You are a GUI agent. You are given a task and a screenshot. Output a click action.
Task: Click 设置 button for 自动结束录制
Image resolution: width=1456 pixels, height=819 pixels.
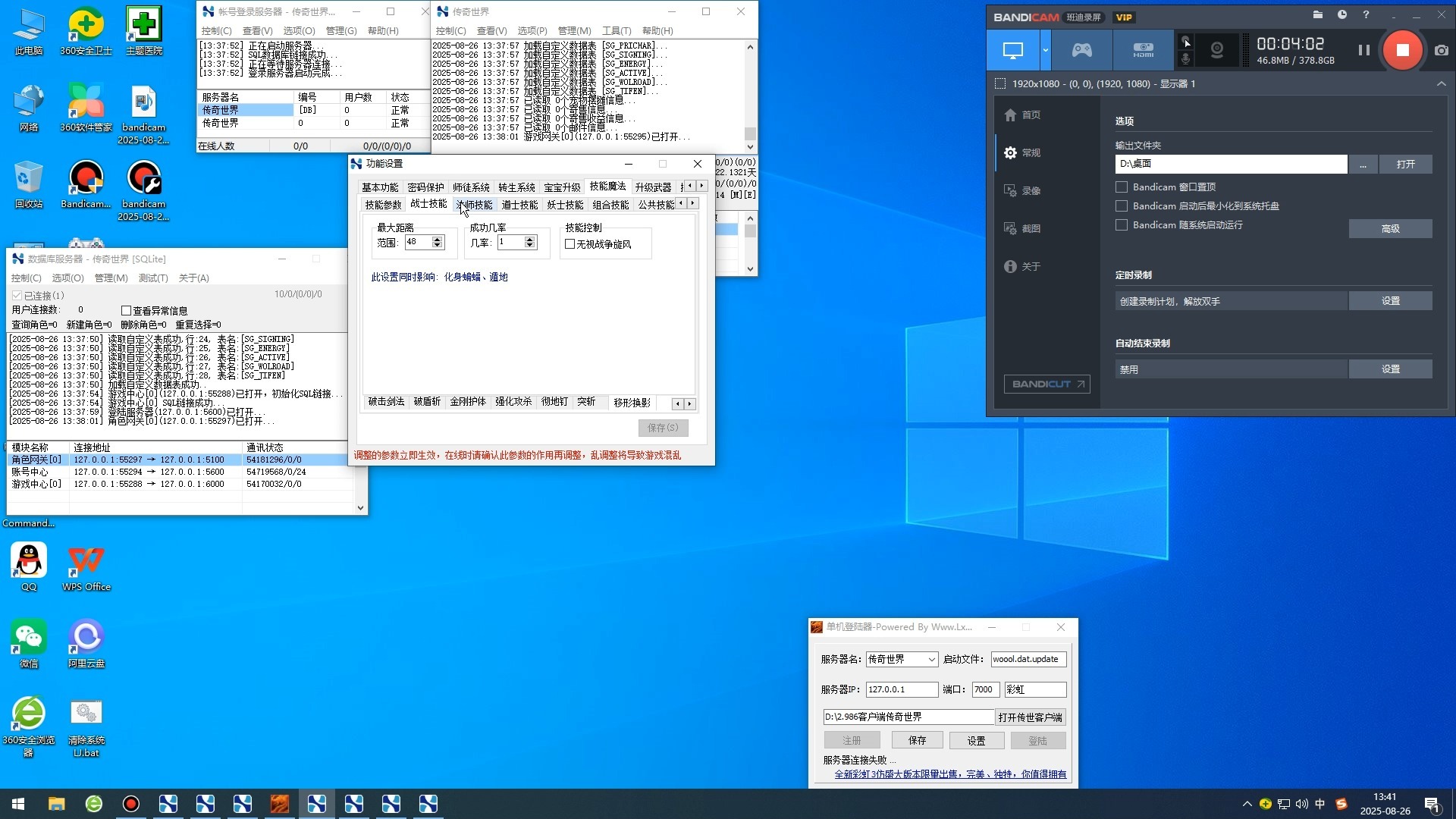[1390, 369]
